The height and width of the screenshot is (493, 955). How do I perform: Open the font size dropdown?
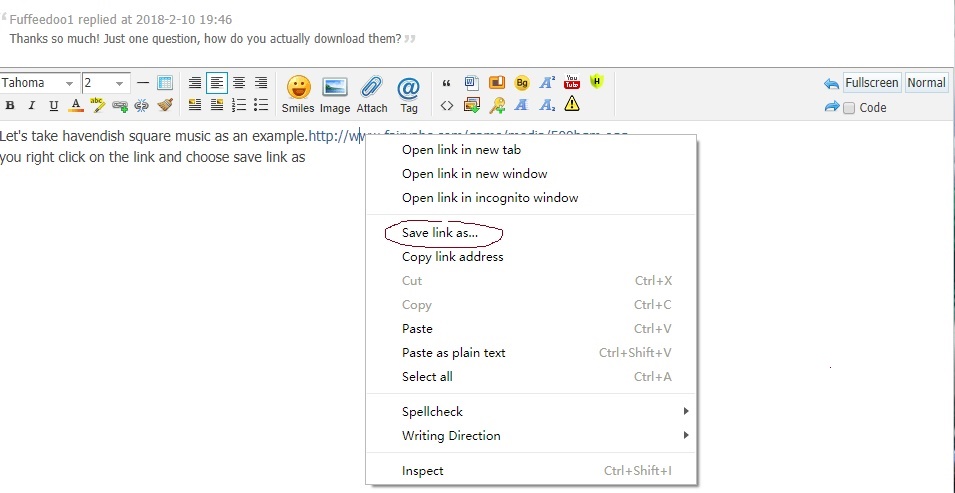click(x=105, y=83)
